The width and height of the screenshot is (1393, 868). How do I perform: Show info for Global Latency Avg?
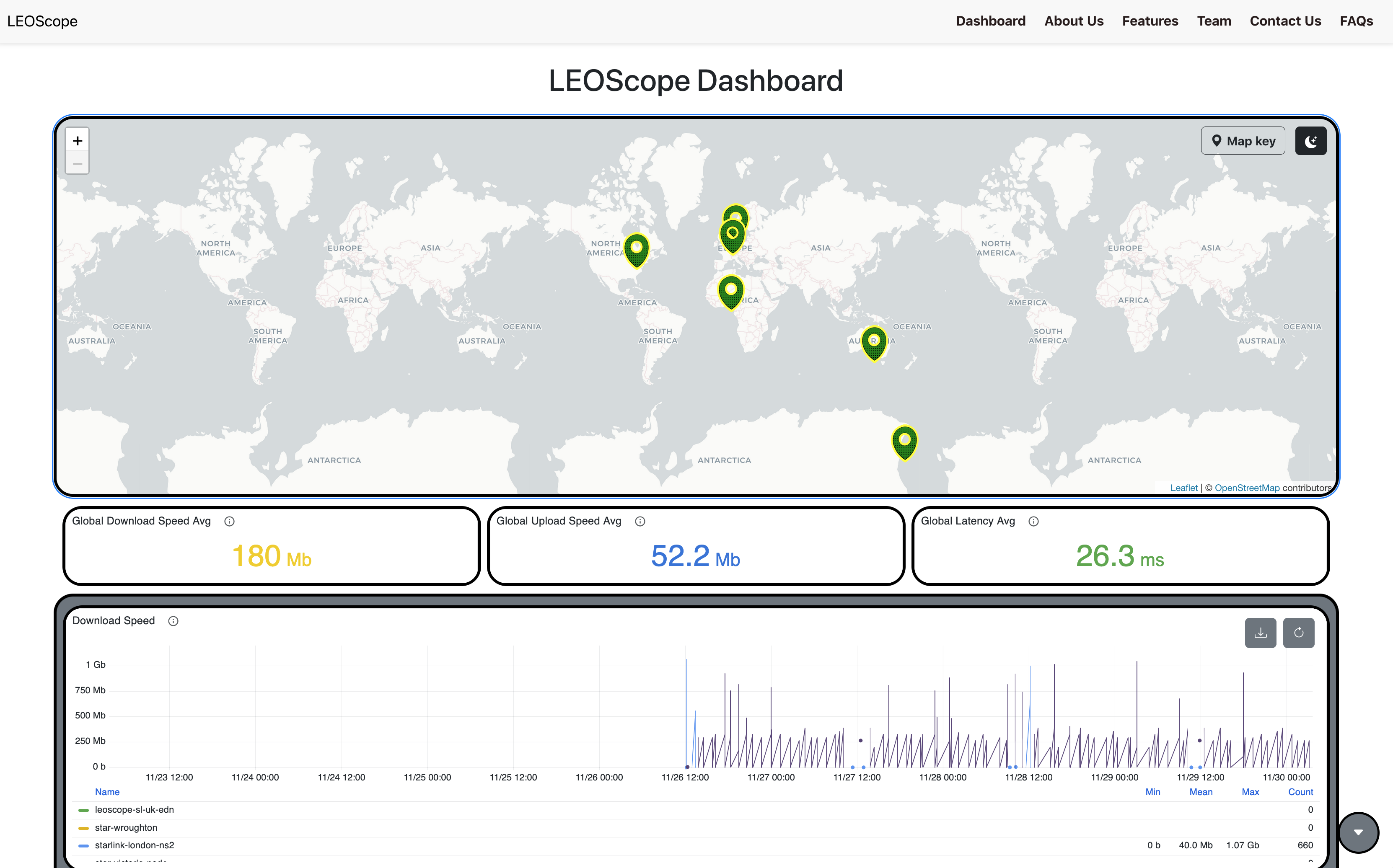tap(1033, 521)
